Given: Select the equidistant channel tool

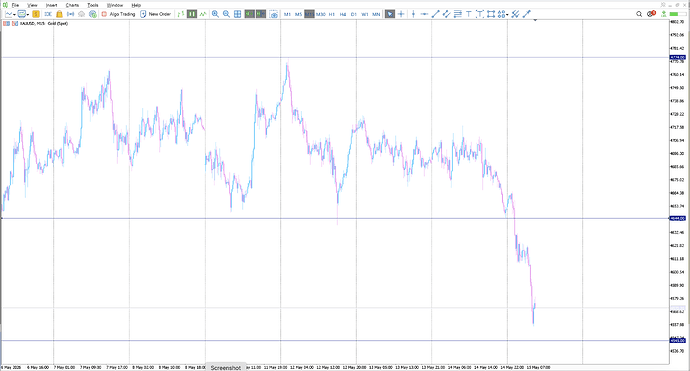Looking at the screenshot, I should coord(446,14).
